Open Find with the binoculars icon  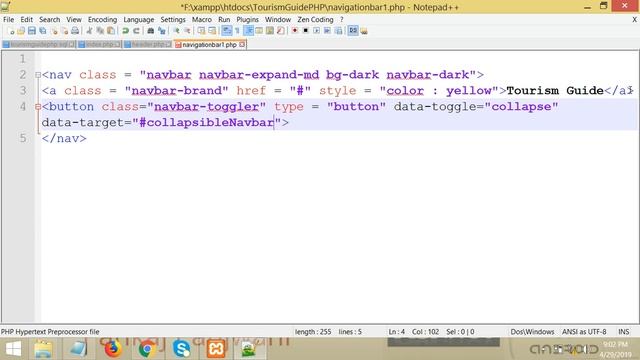point(151,31)
